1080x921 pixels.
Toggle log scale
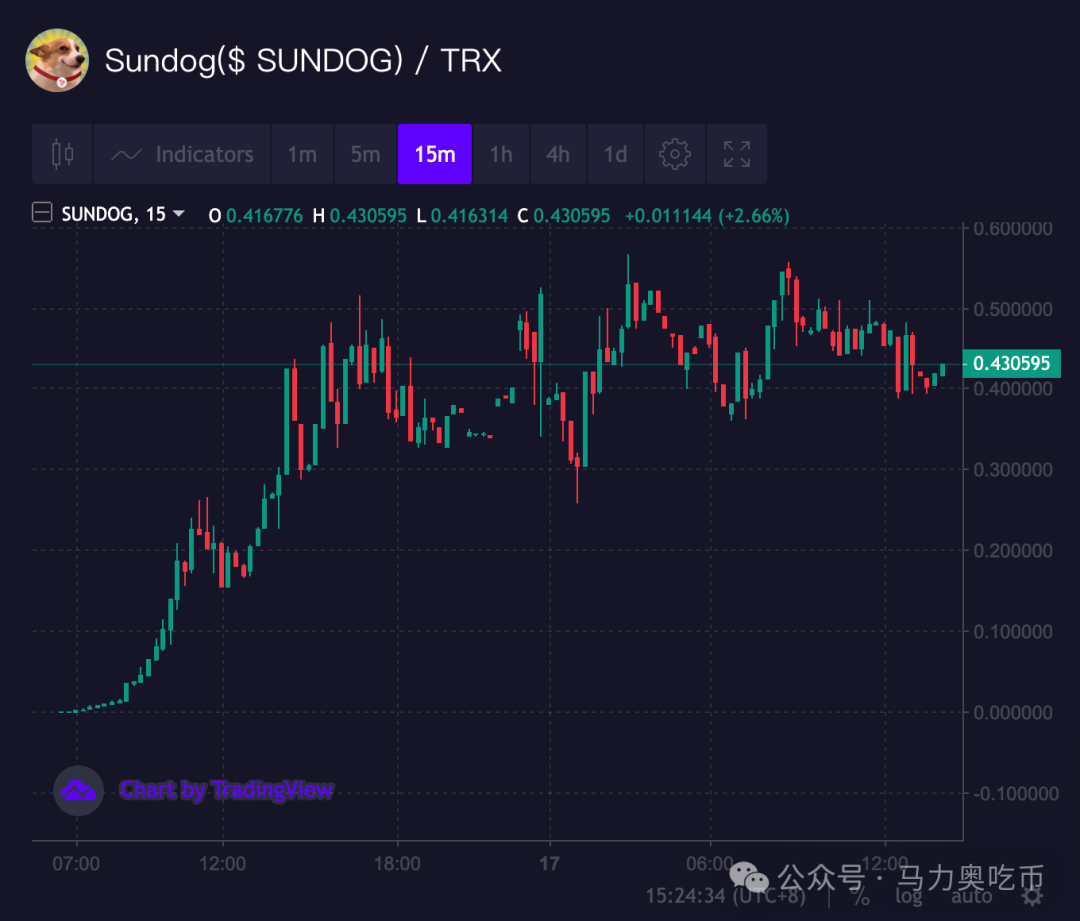(908, 896)
